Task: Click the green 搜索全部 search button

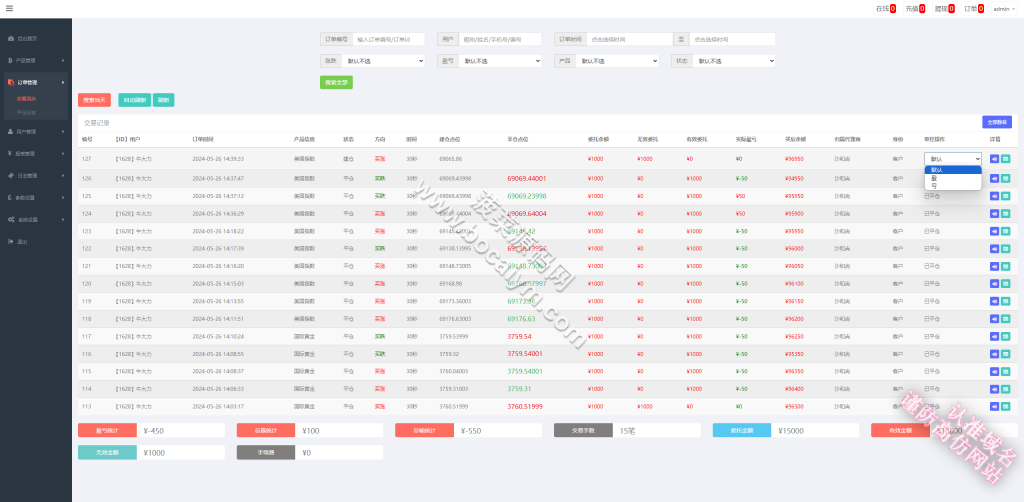Action: (336, 82)
